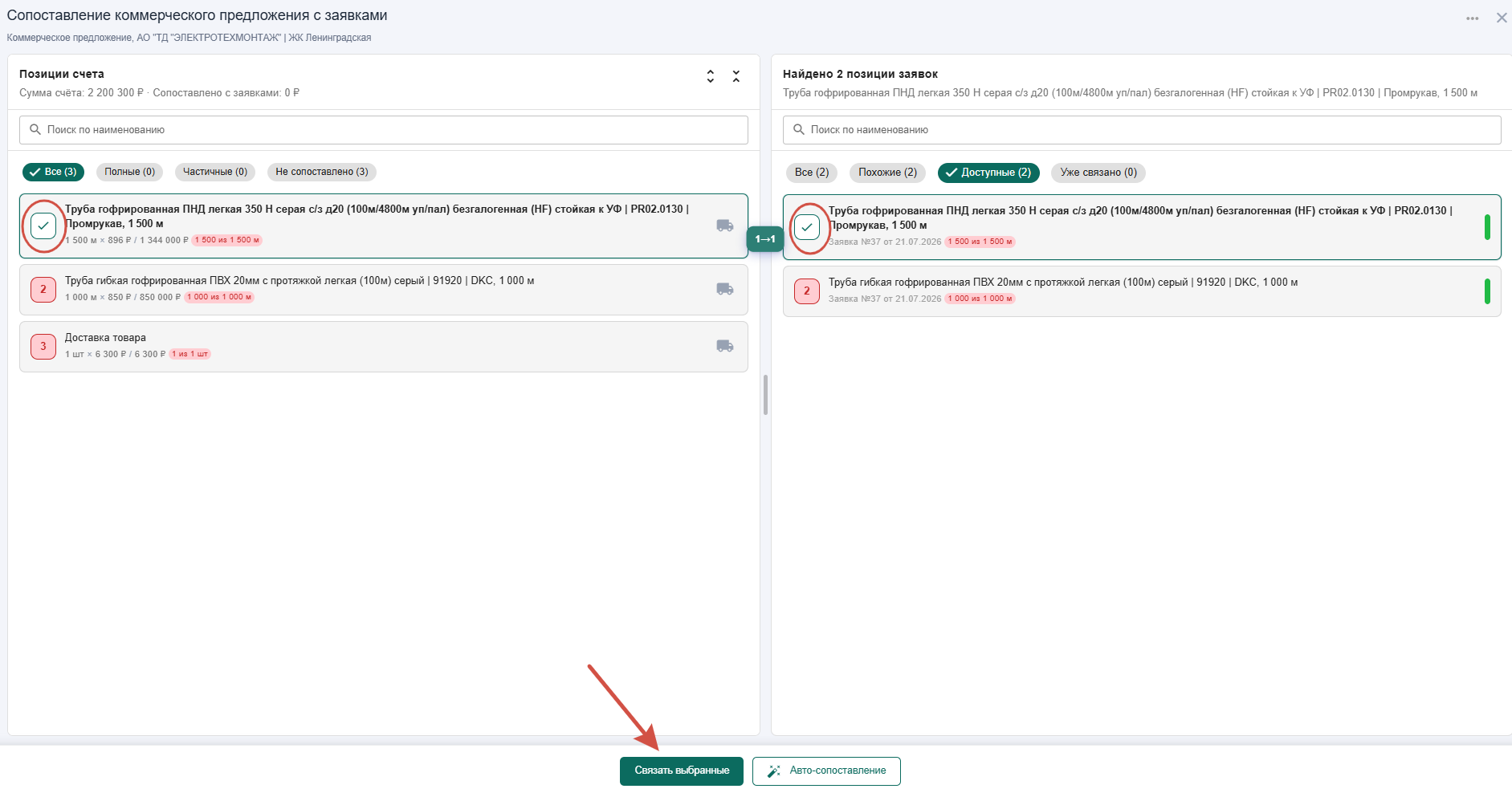Show Все (2) request positions
The width and height of the screenshot is (1512, 797).
[812, 173]
